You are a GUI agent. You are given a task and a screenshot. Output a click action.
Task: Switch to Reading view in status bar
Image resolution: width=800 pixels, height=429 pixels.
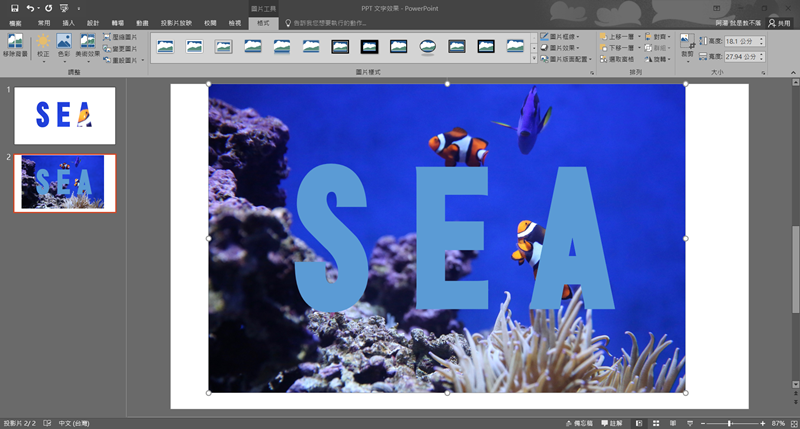point(675,423)
